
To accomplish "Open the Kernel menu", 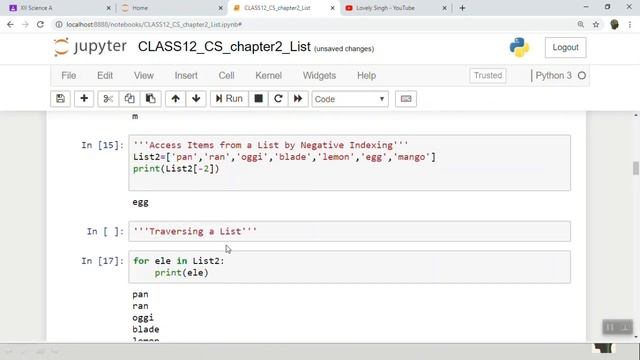I will [269, 76].
